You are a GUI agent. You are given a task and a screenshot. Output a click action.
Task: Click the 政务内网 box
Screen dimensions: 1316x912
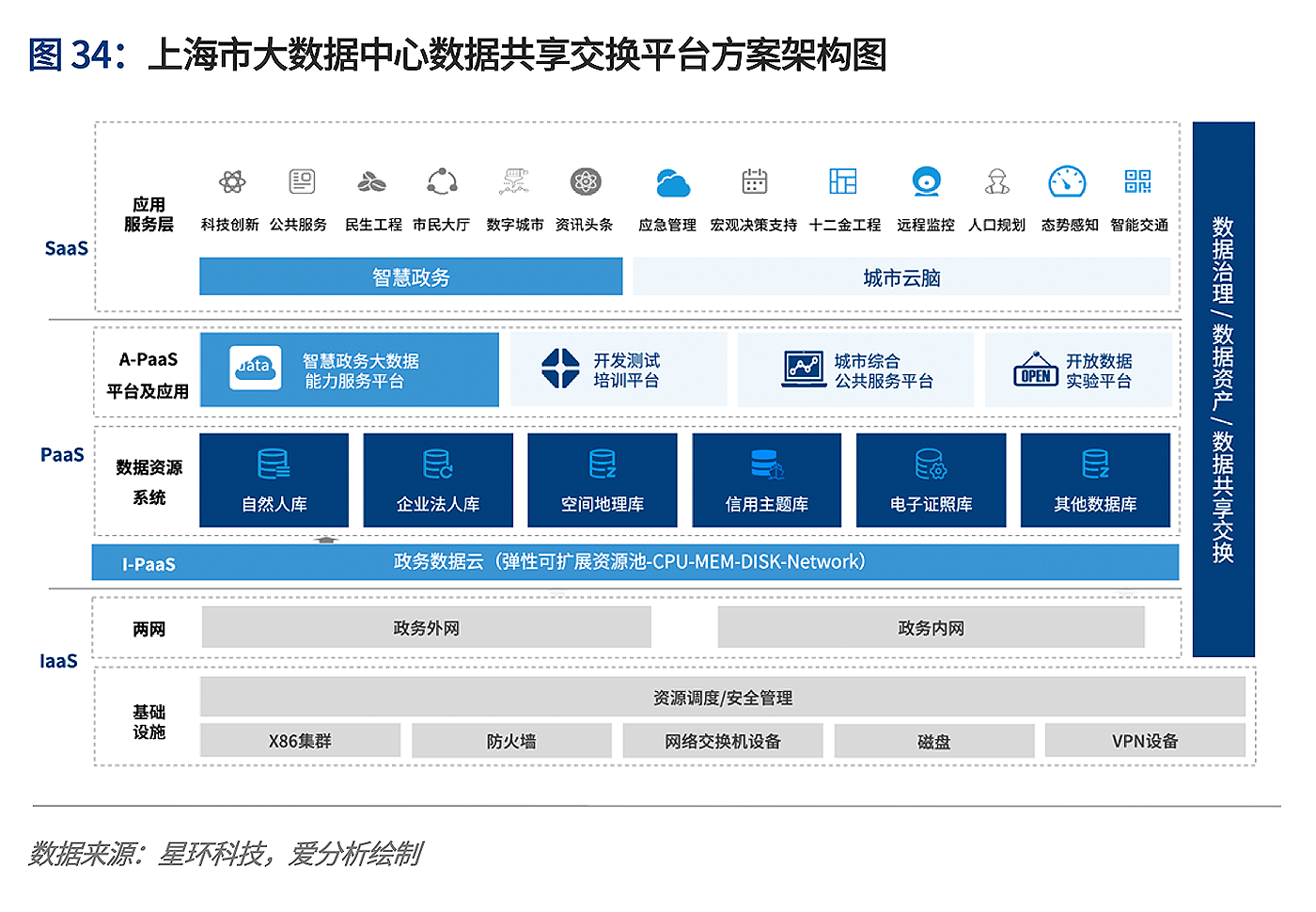931,627
